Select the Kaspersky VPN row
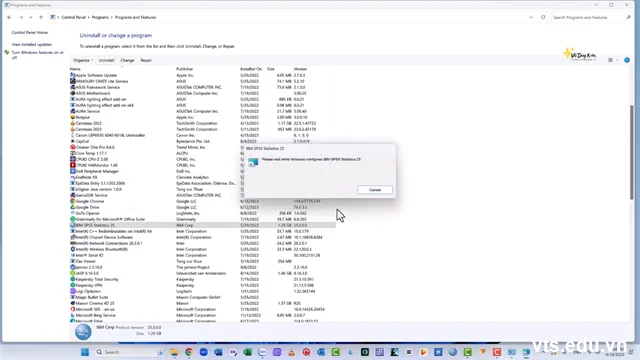 point(202,285)
